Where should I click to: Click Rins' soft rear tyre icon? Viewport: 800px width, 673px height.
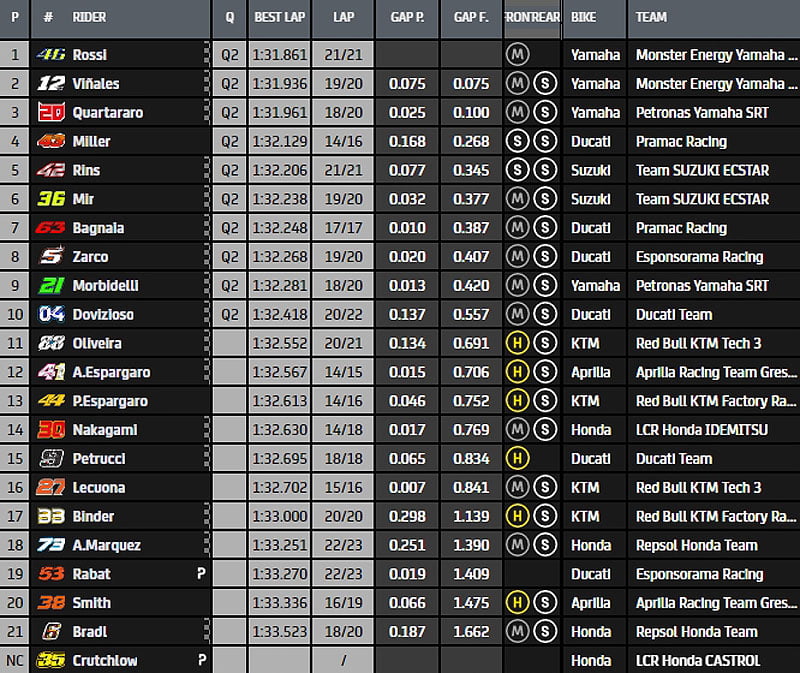pos(545,170)
